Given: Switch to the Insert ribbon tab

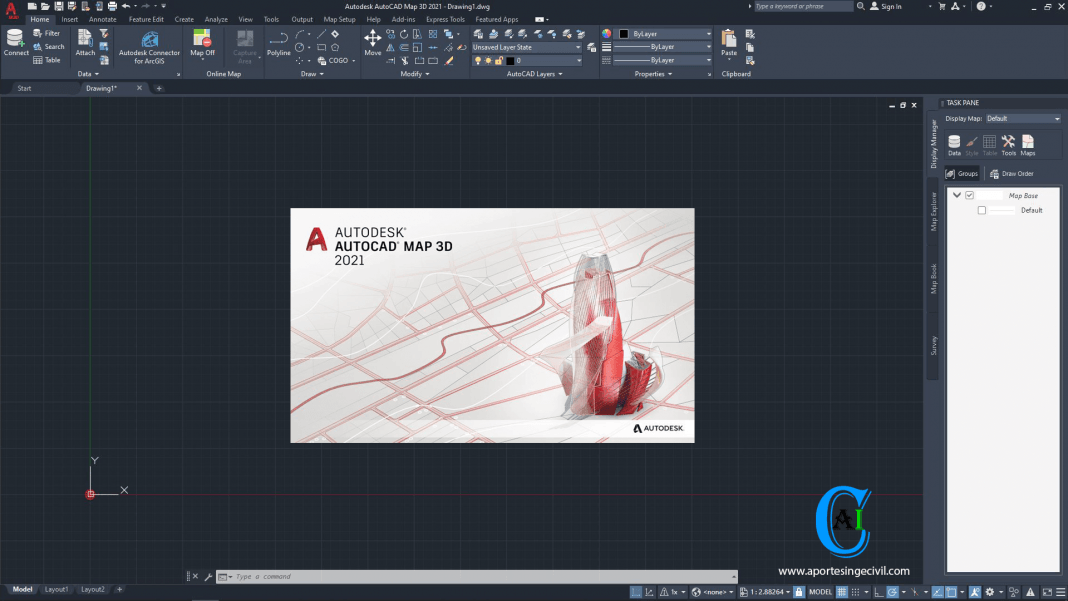Looking at the screenshot, I should click(x=69, y=18).
